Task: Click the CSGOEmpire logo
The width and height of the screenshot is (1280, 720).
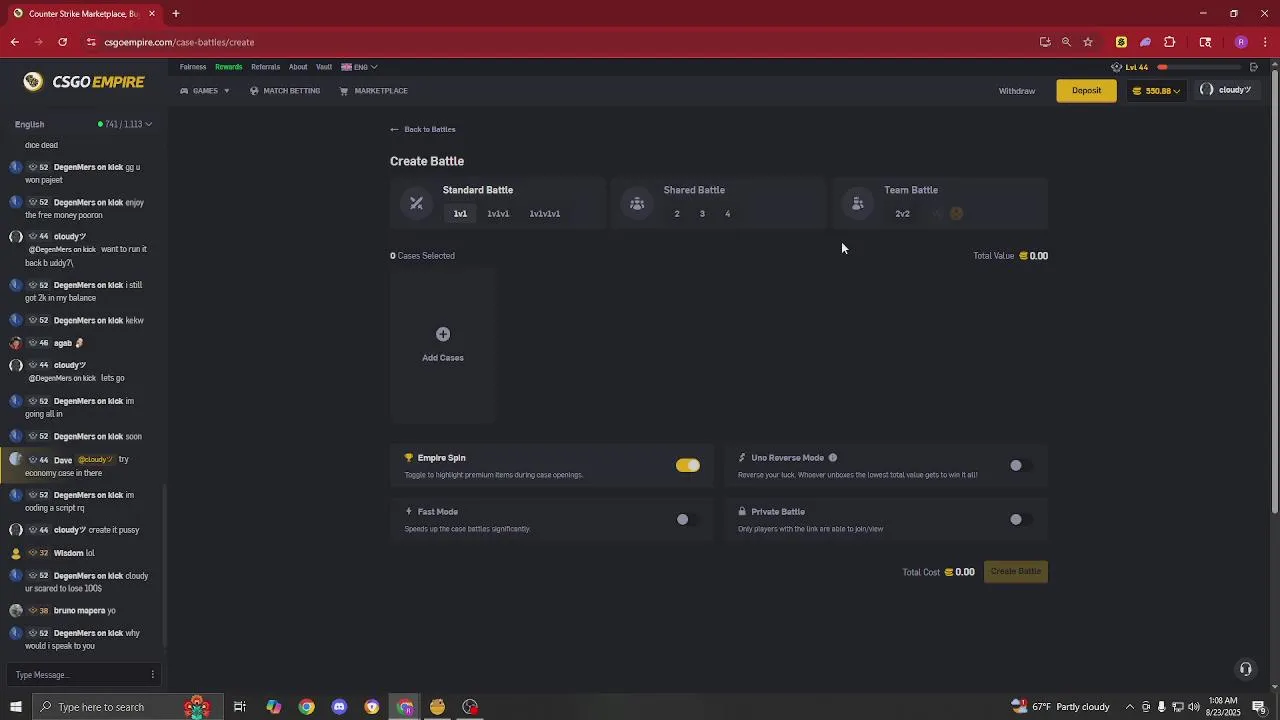Action: [x=85, y=82]
